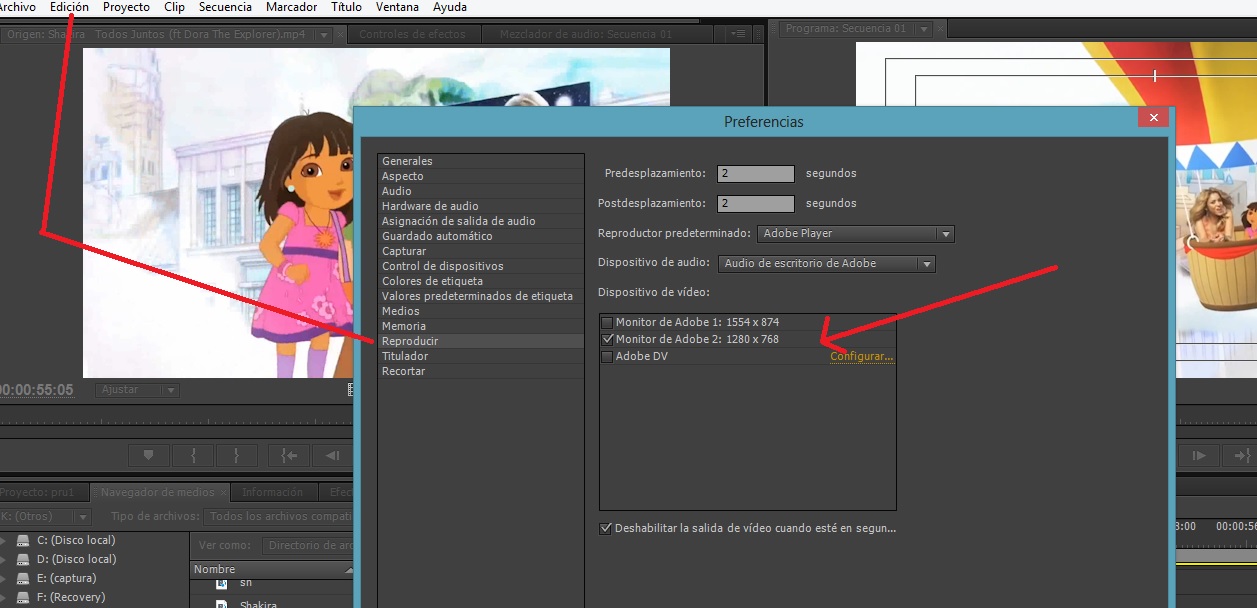Switch to Controles de efectos tab
Viewport: 1257px width, 608px height.
click(x=412, y=34)
